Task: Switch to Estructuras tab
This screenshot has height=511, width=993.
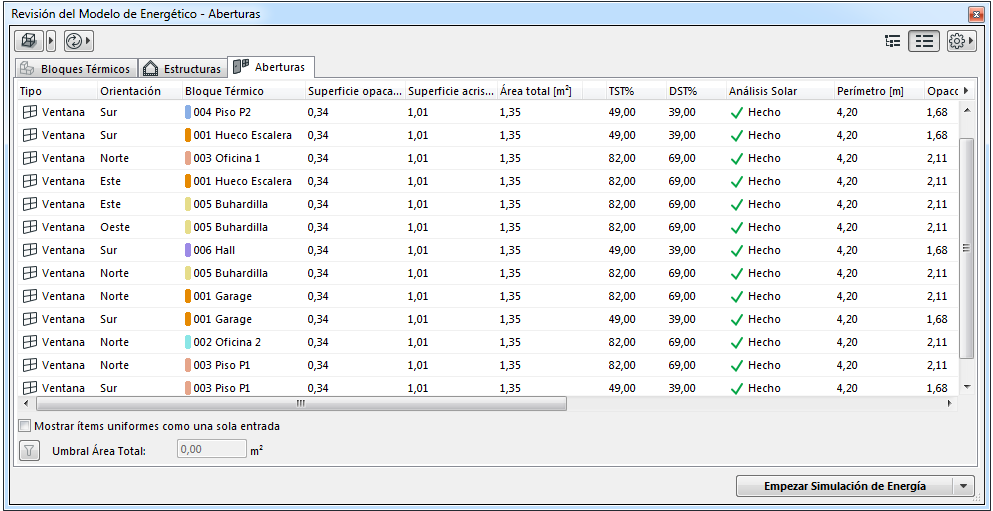Action: pyautogui.click(x=182, y=68)
